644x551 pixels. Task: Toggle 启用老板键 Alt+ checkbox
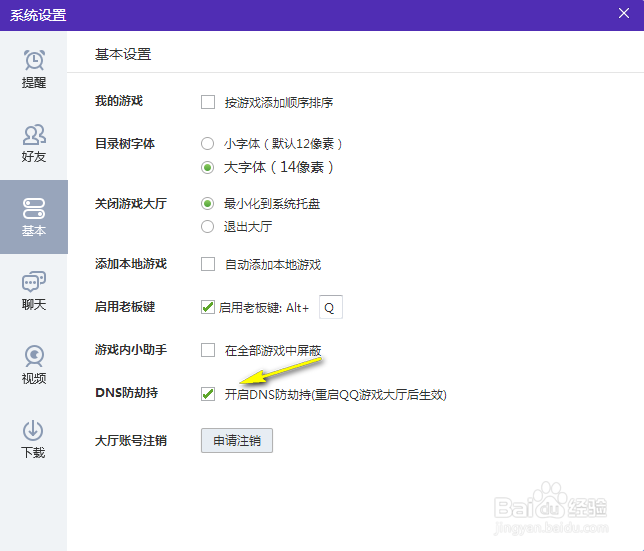click(208, 307)
